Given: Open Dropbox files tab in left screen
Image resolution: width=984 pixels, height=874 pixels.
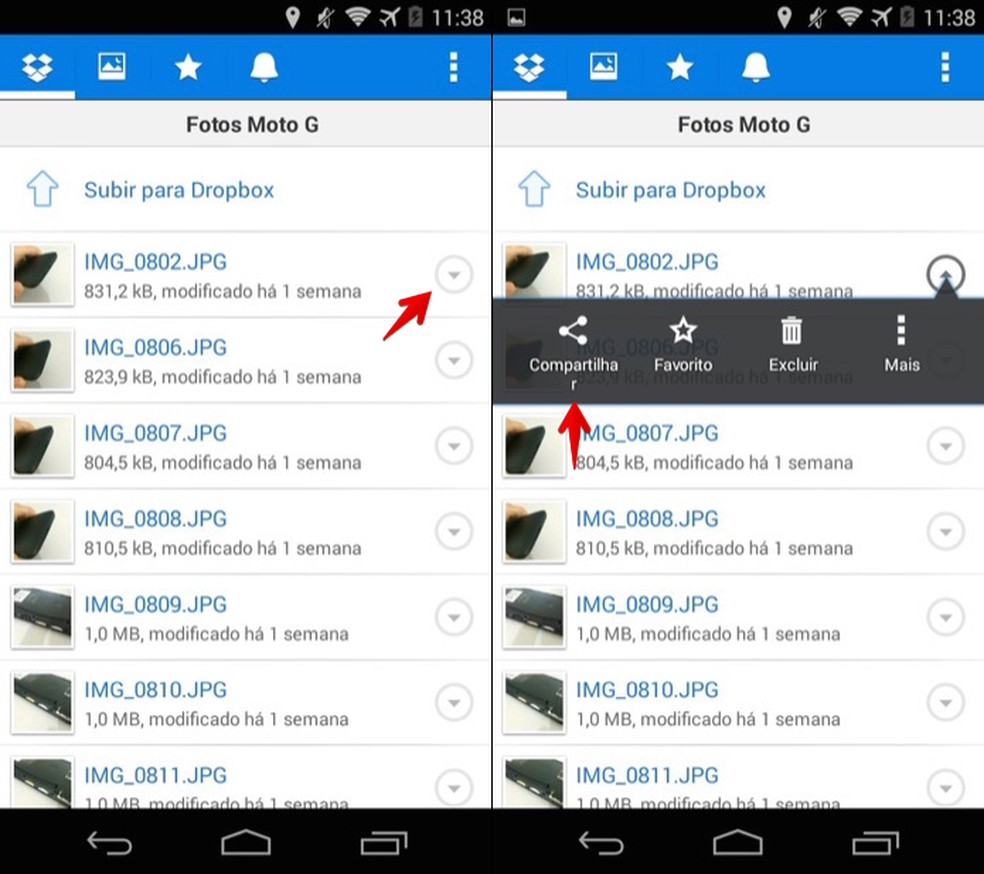Looking at the screenshot, I should 37,67.
